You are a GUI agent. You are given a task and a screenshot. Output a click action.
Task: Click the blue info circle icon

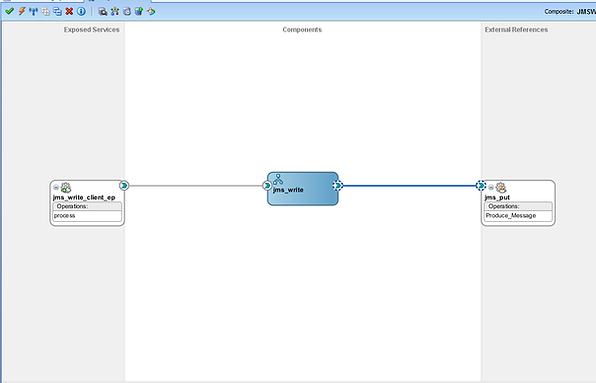pos(81,11)
